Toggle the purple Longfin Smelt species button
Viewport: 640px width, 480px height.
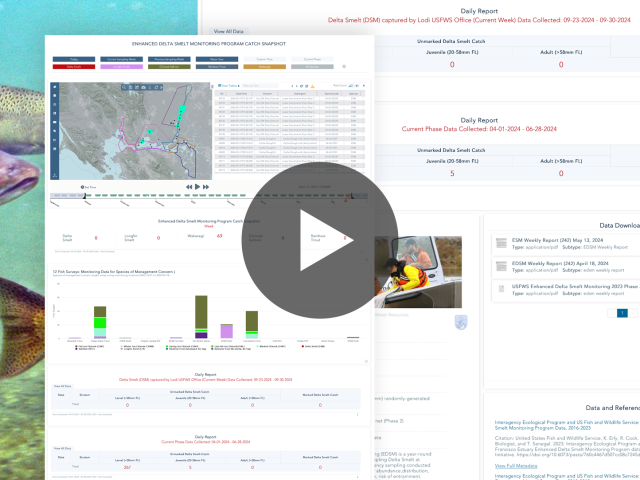pos(122,67)
